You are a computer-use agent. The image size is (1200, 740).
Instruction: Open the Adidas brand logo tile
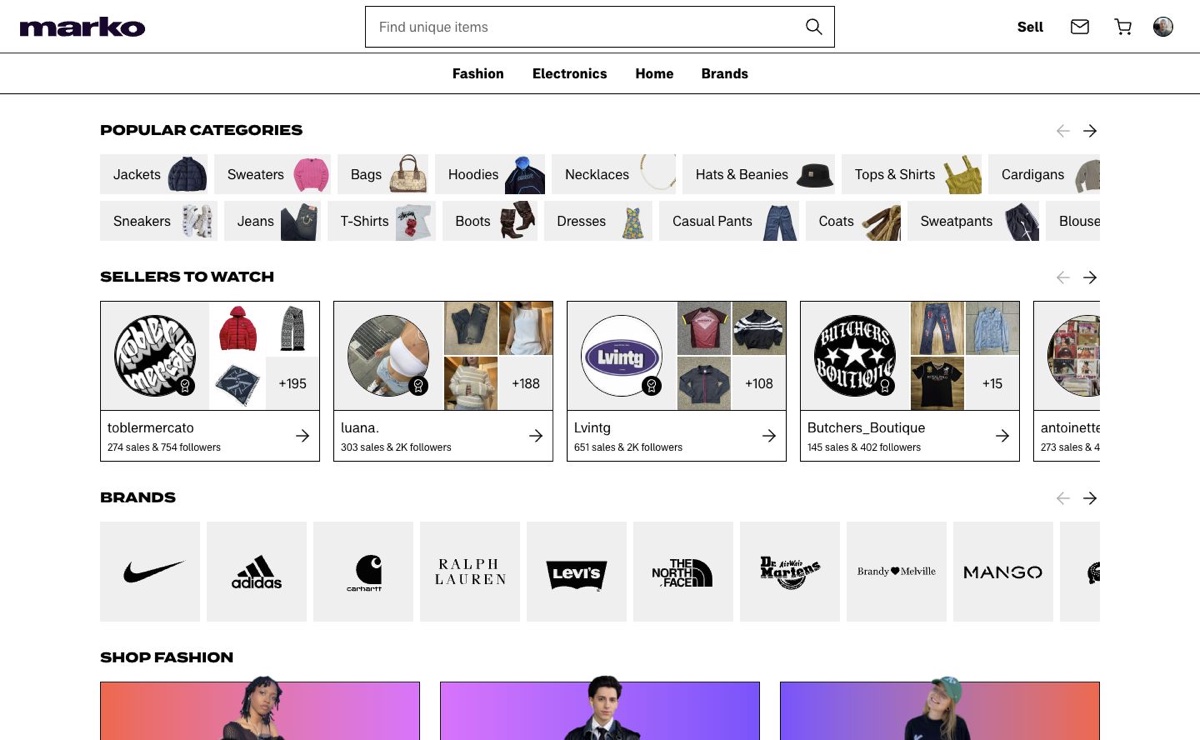pyautogui.click(x=257, y=572)
